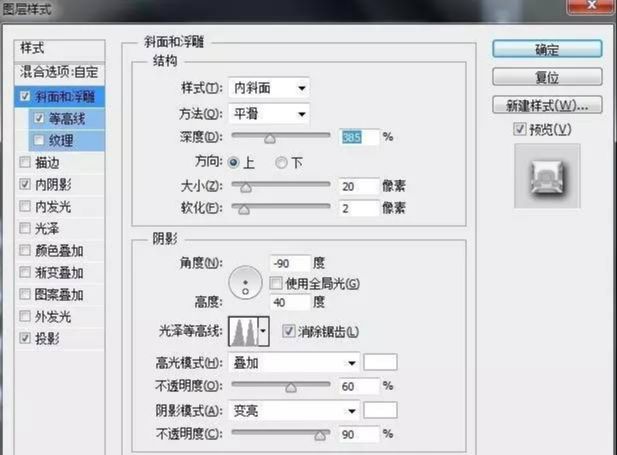The image size is (617, 455).
Task: Click the 大小 pixel value field
Action: pos(359,186)
